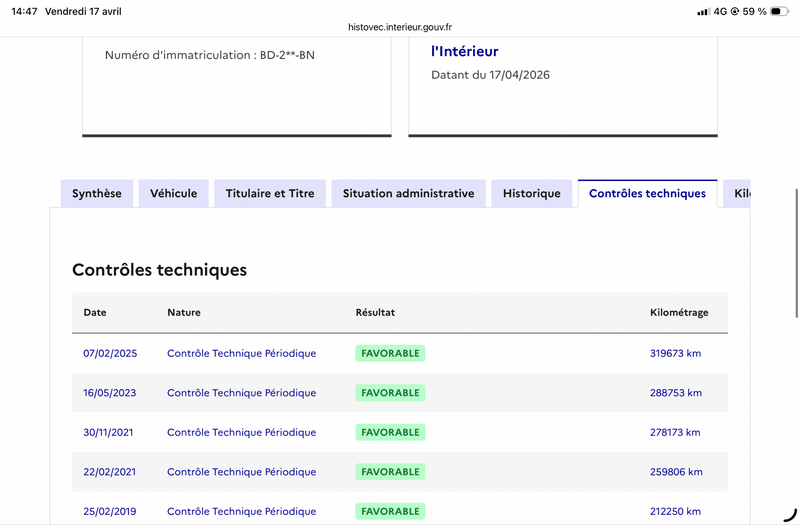Click the 22/02/2021 date cell
Screen dimensions: 800x525
(x=110, y=472)
